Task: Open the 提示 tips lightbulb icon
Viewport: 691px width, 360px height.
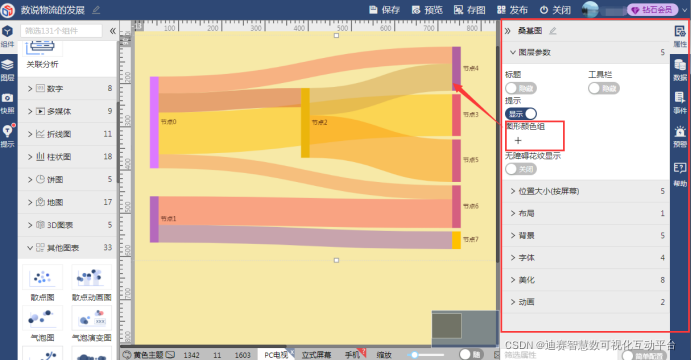Action: tap(7, 136)
